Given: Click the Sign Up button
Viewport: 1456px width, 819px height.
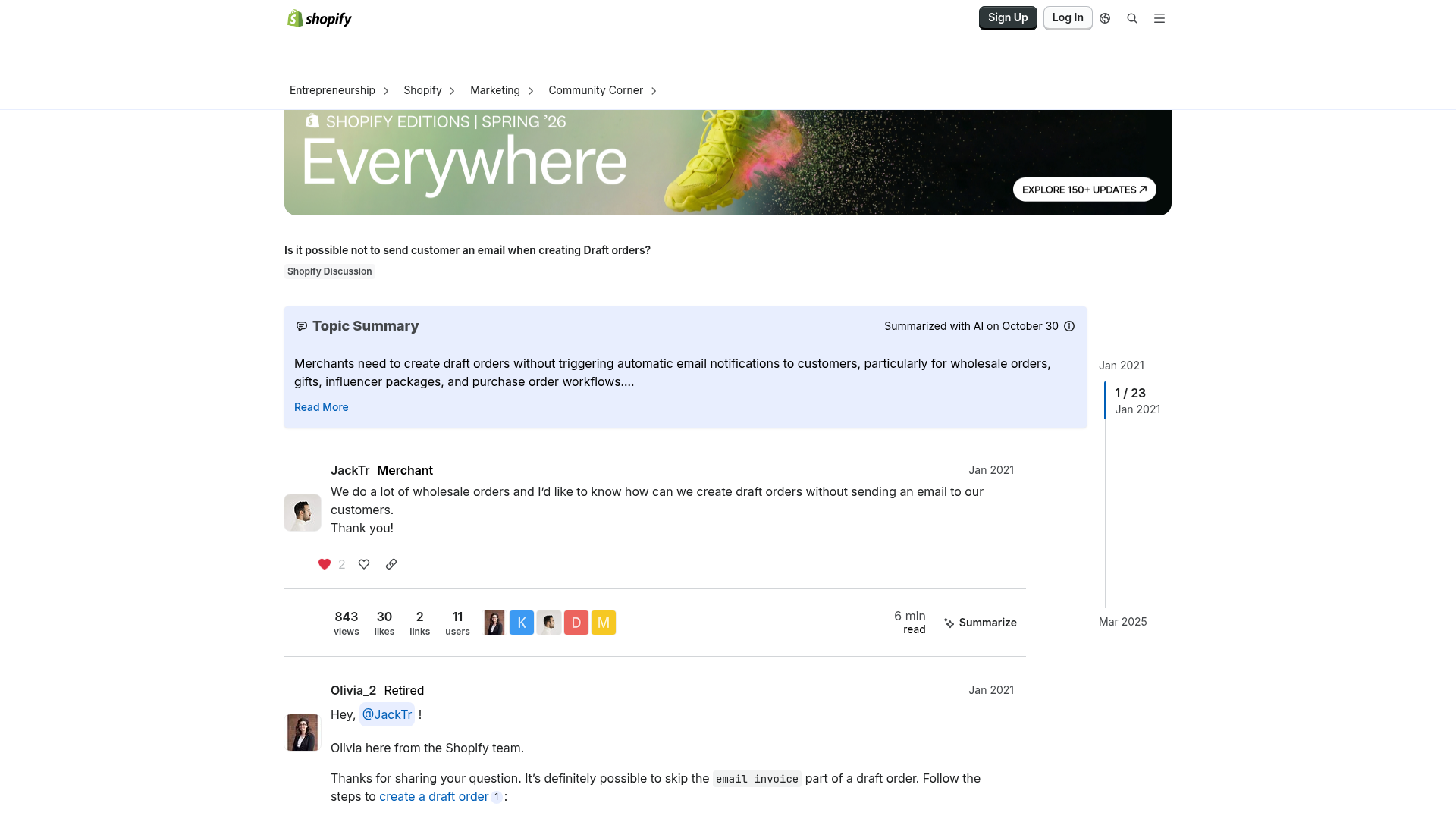Looking at the screenshot, I should pyautogui.click(x=1008, y=17).
